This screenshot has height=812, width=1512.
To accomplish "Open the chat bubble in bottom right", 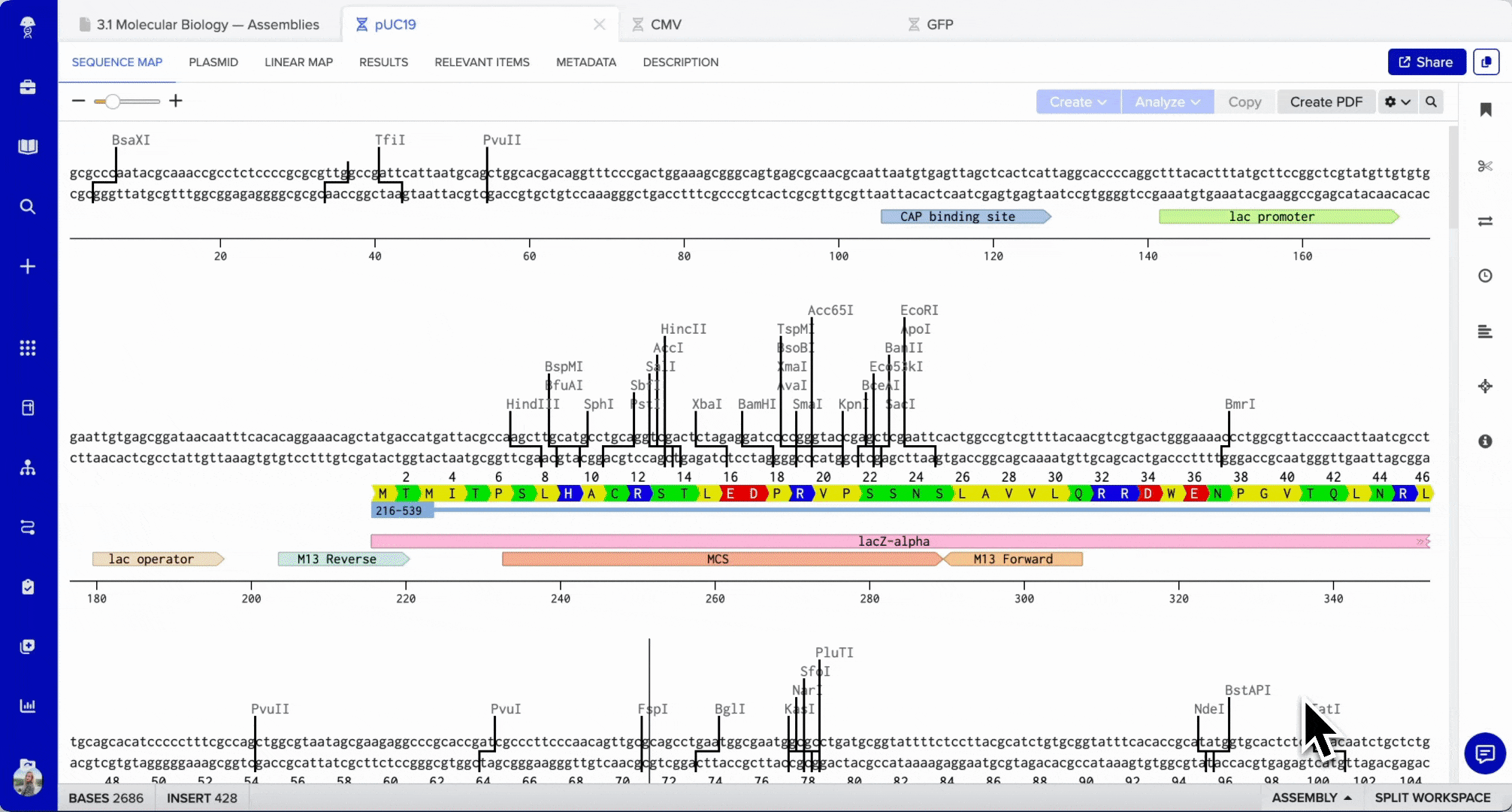I will click(1485, 753).
